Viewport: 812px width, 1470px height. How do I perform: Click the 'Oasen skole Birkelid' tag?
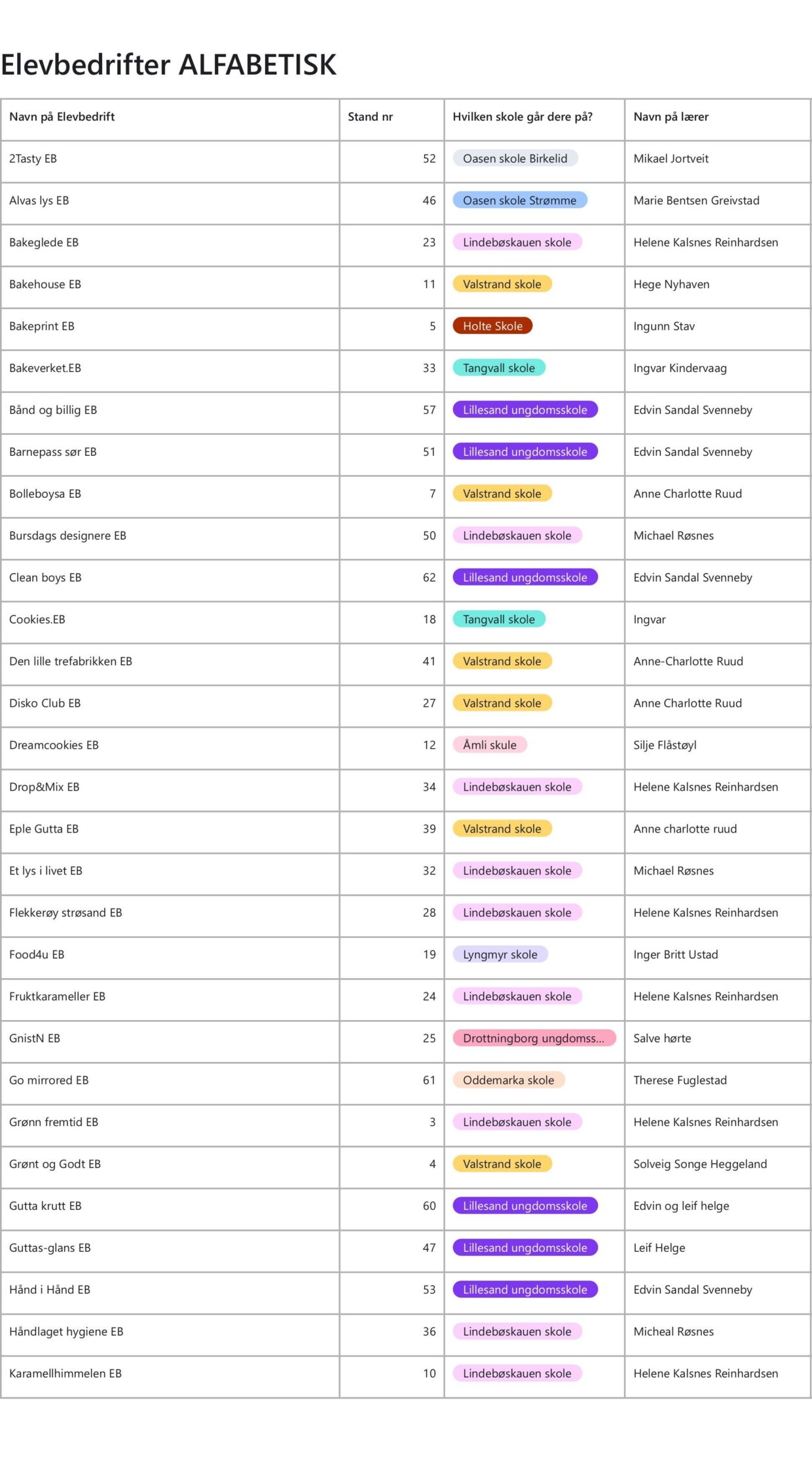[x=515, y=159]
